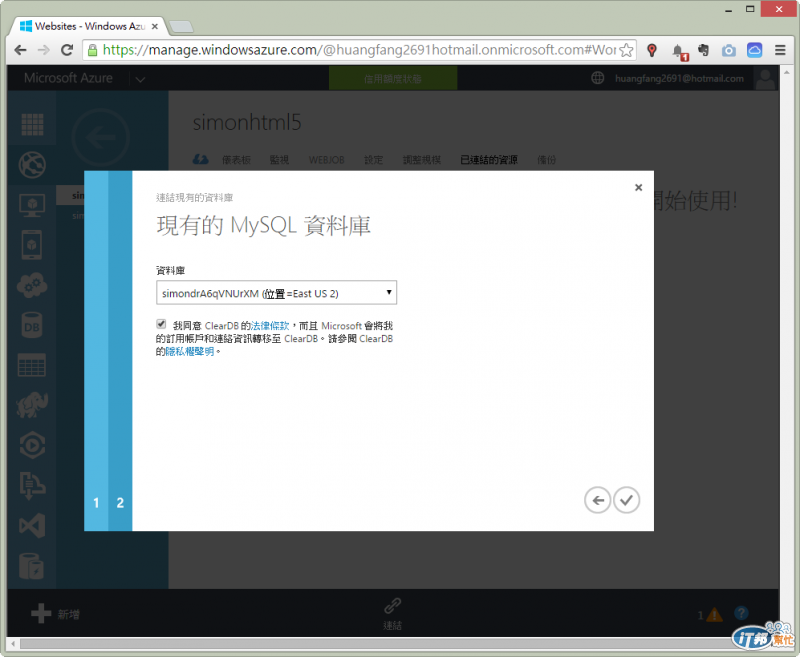This screenshot has height=657, width=800.
Task: Open Websites globe icon in Azure sidebar
Action: click(32, 165)
